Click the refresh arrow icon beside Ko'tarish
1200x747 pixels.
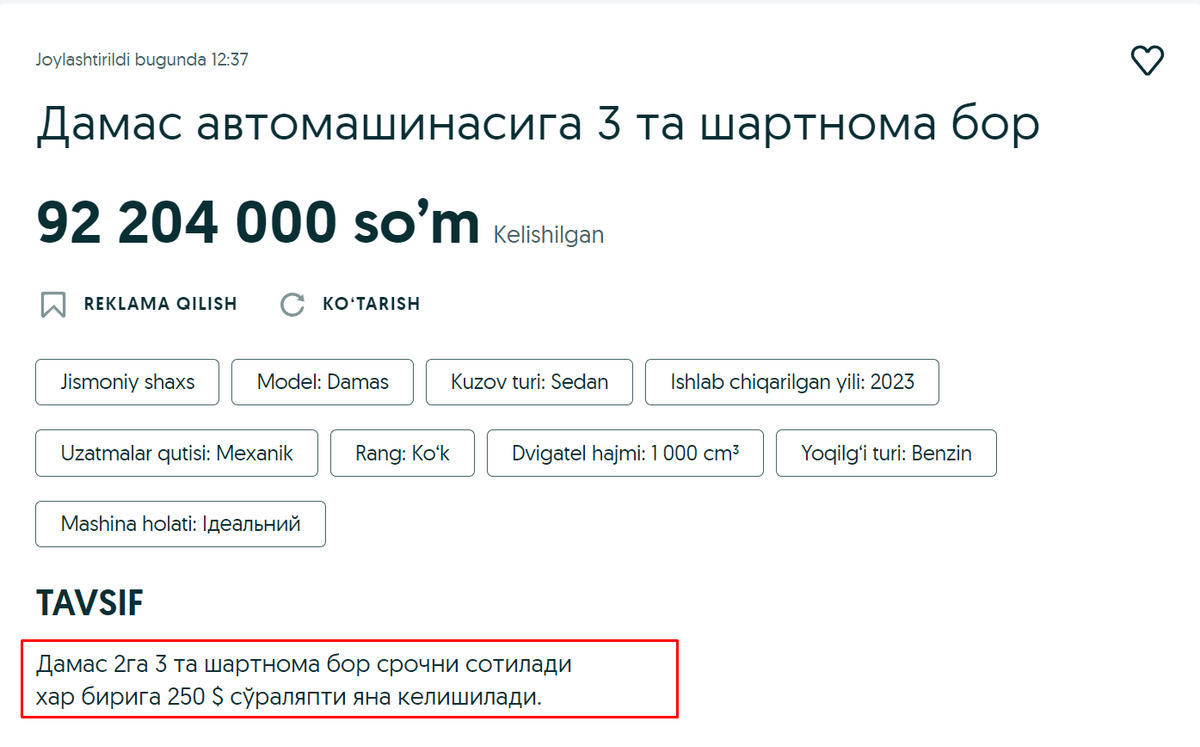coord(292,304)
